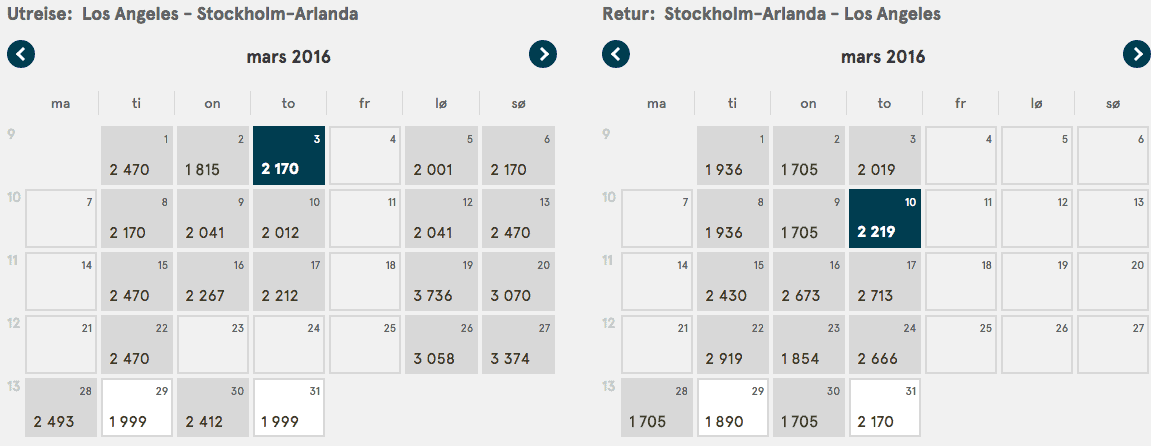The image size is (1151, 446).
Task: Select return March 17 fare 2 713
Action: pyautogui.click(x=884, y=281)
